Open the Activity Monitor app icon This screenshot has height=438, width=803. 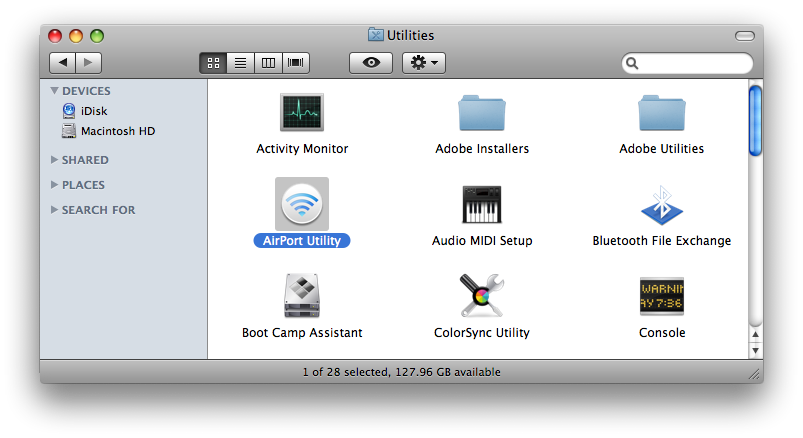point(302,112)
